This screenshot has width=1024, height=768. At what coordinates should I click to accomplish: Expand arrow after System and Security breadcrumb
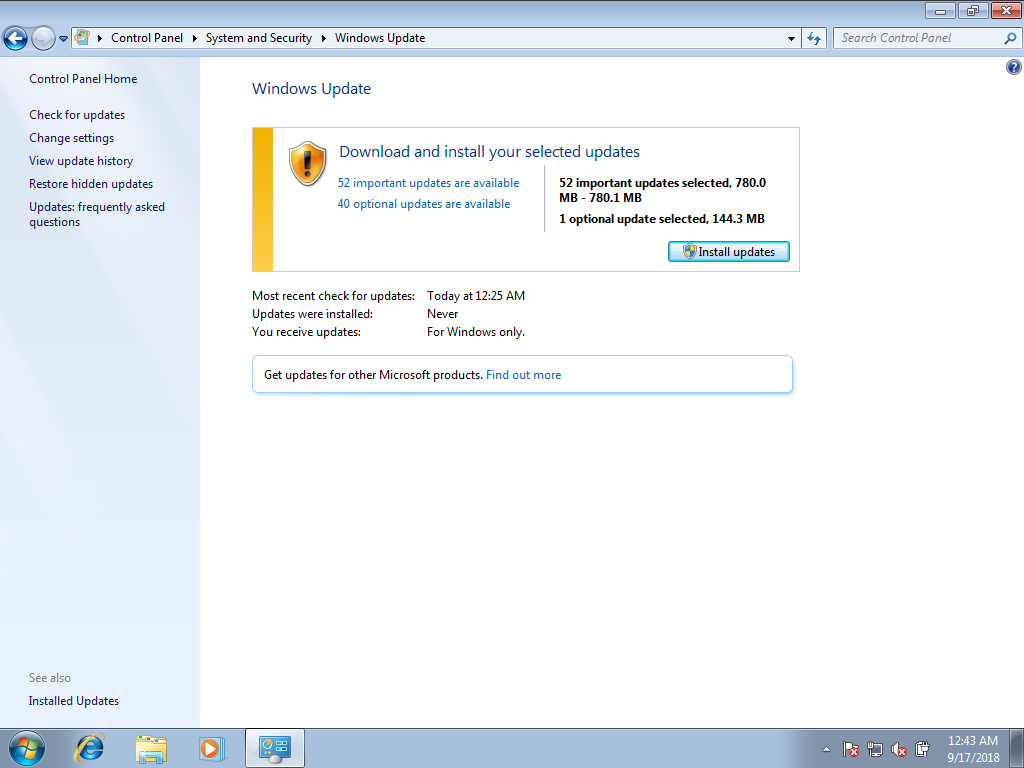323,38
